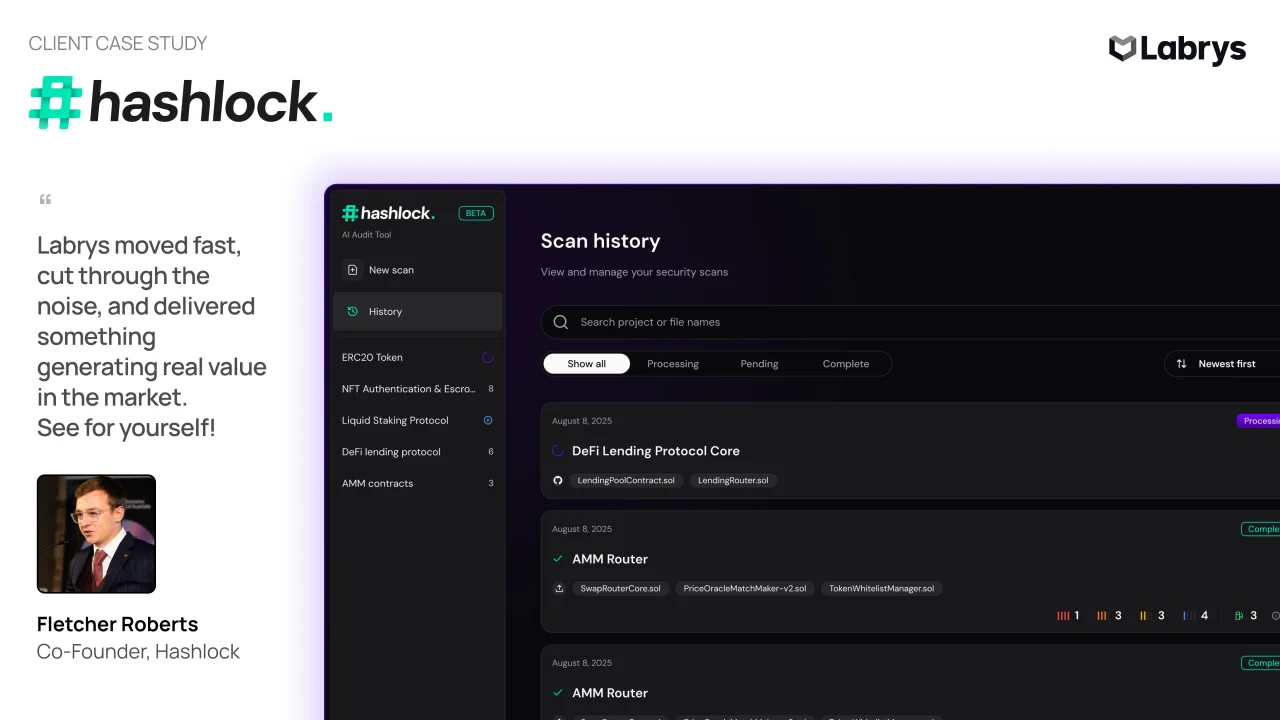The height and width of the screenshot is (720, 1280).
Task: Click the sort arrows icon beside Newest first
Action: 1182,364
